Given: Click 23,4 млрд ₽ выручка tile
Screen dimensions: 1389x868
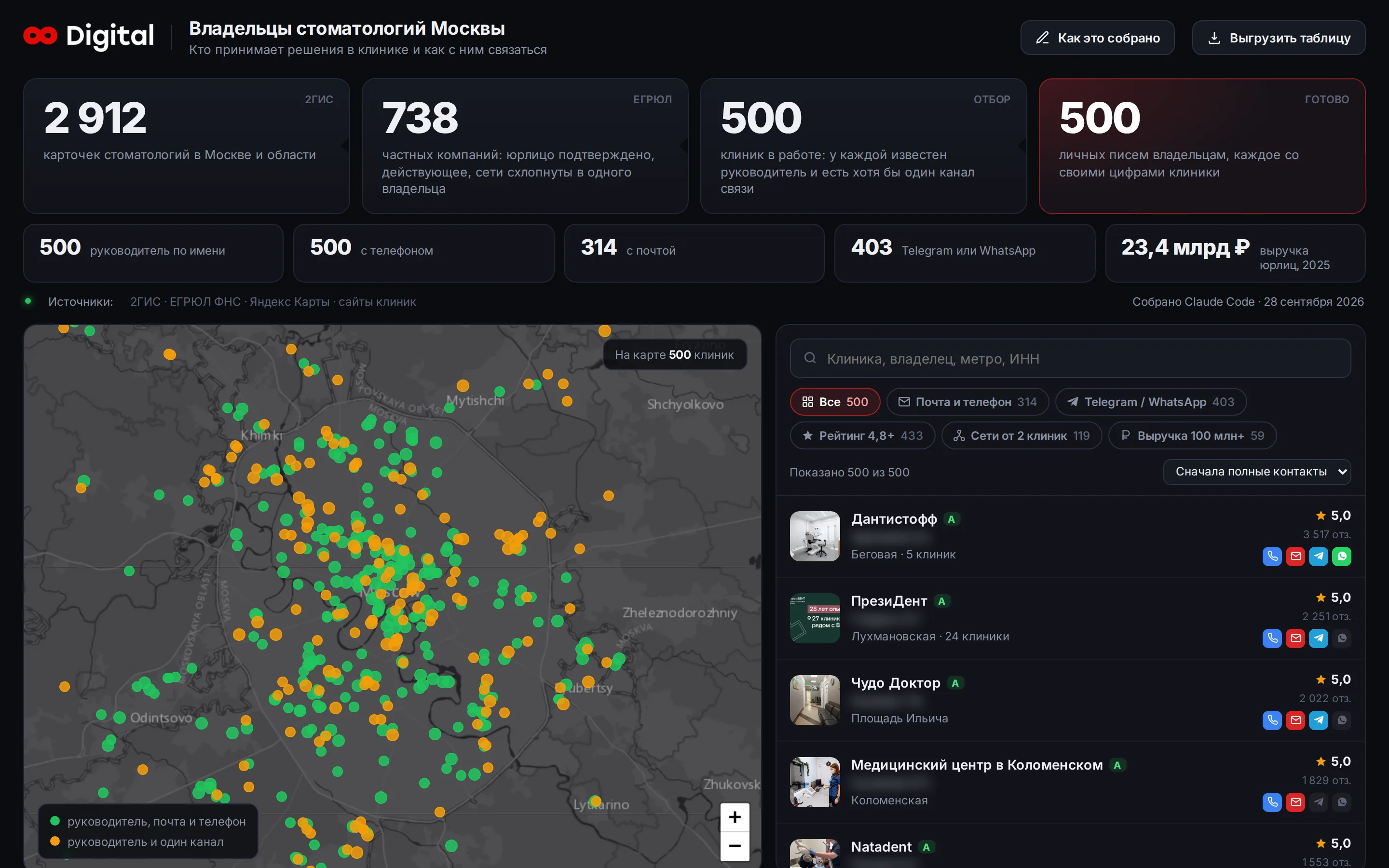Looking at the screenshot, I should pyautogui.click(x=1235, y=253).
